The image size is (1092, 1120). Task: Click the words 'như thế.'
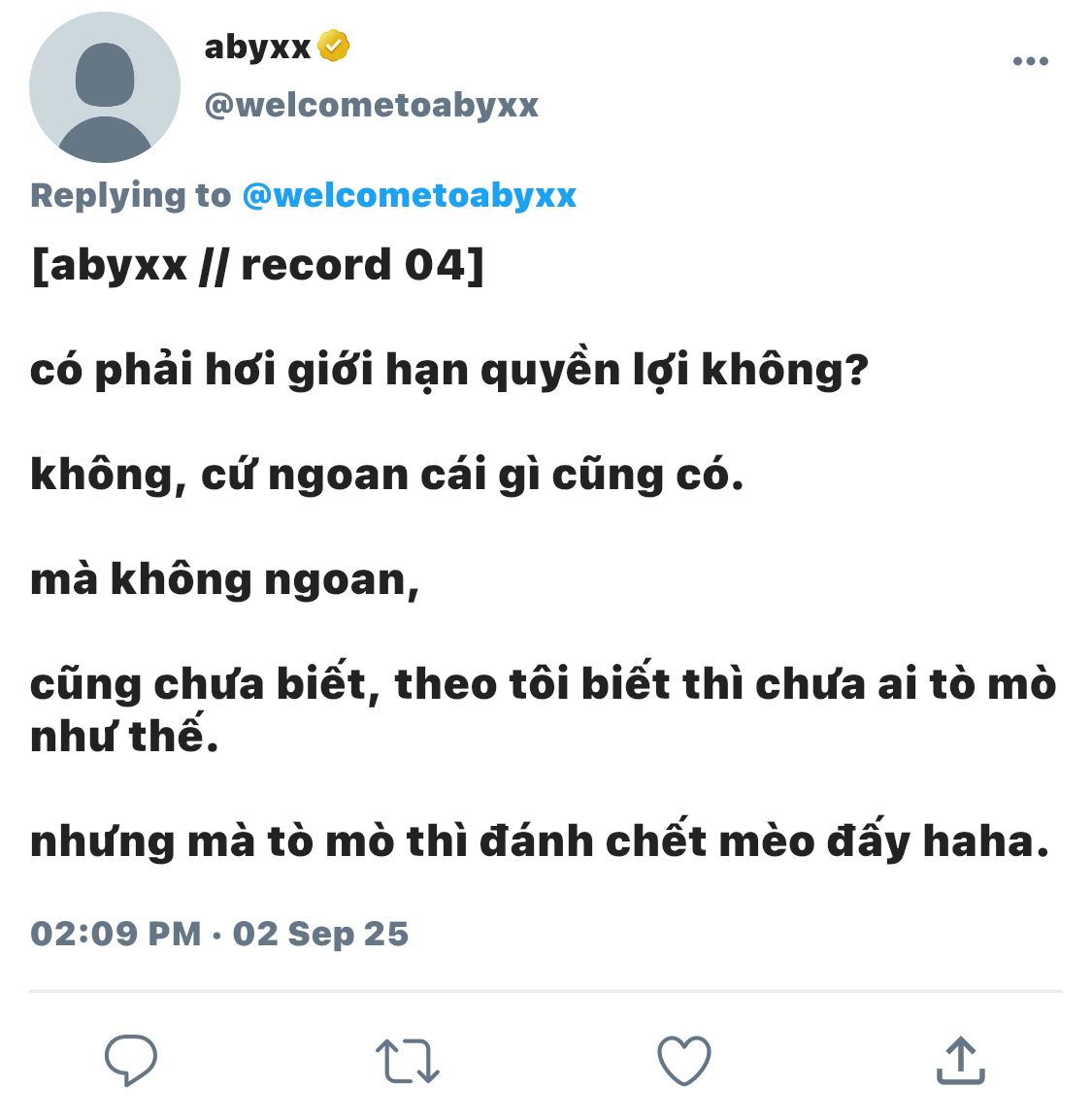[124, 735]
